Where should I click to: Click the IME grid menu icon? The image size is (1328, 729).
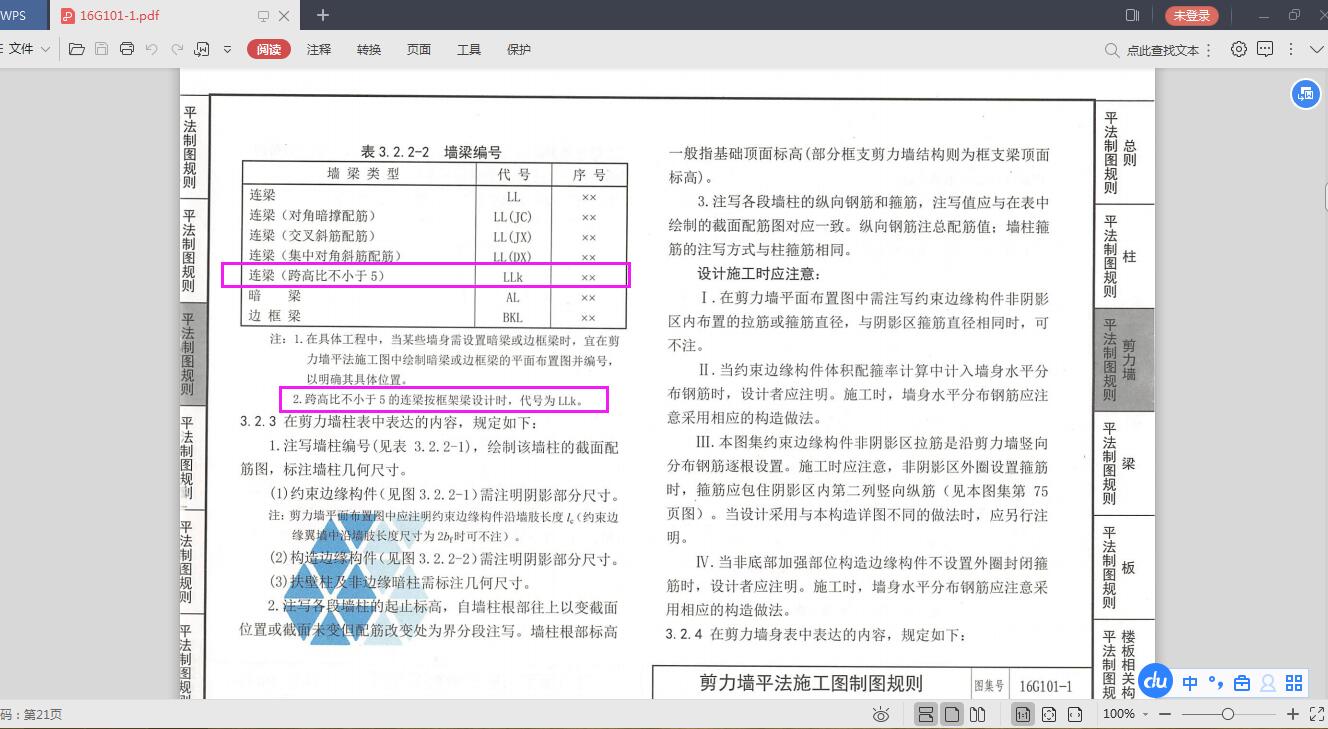1294,683
